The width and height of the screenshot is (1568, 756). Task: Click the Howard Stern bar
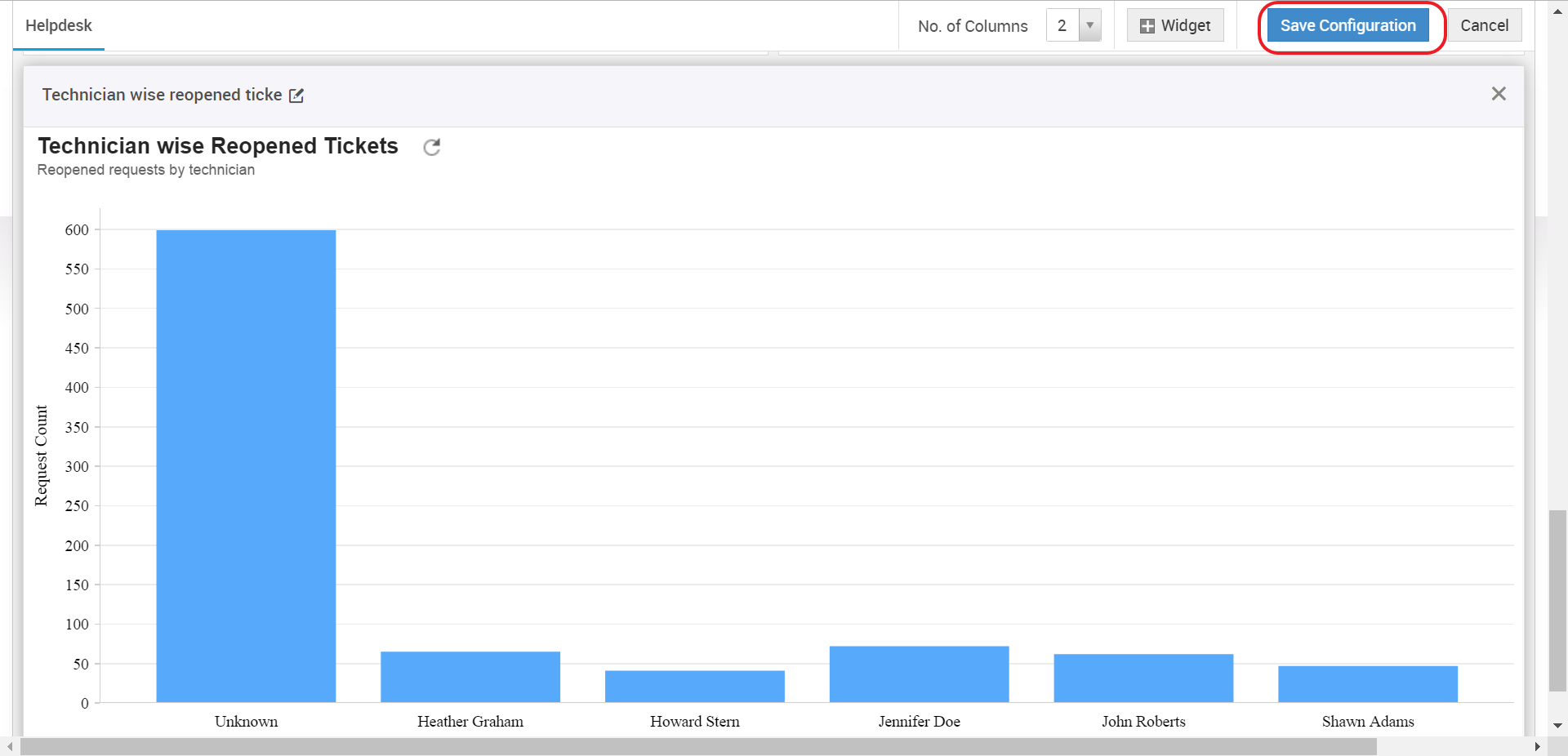coord(694,686)
